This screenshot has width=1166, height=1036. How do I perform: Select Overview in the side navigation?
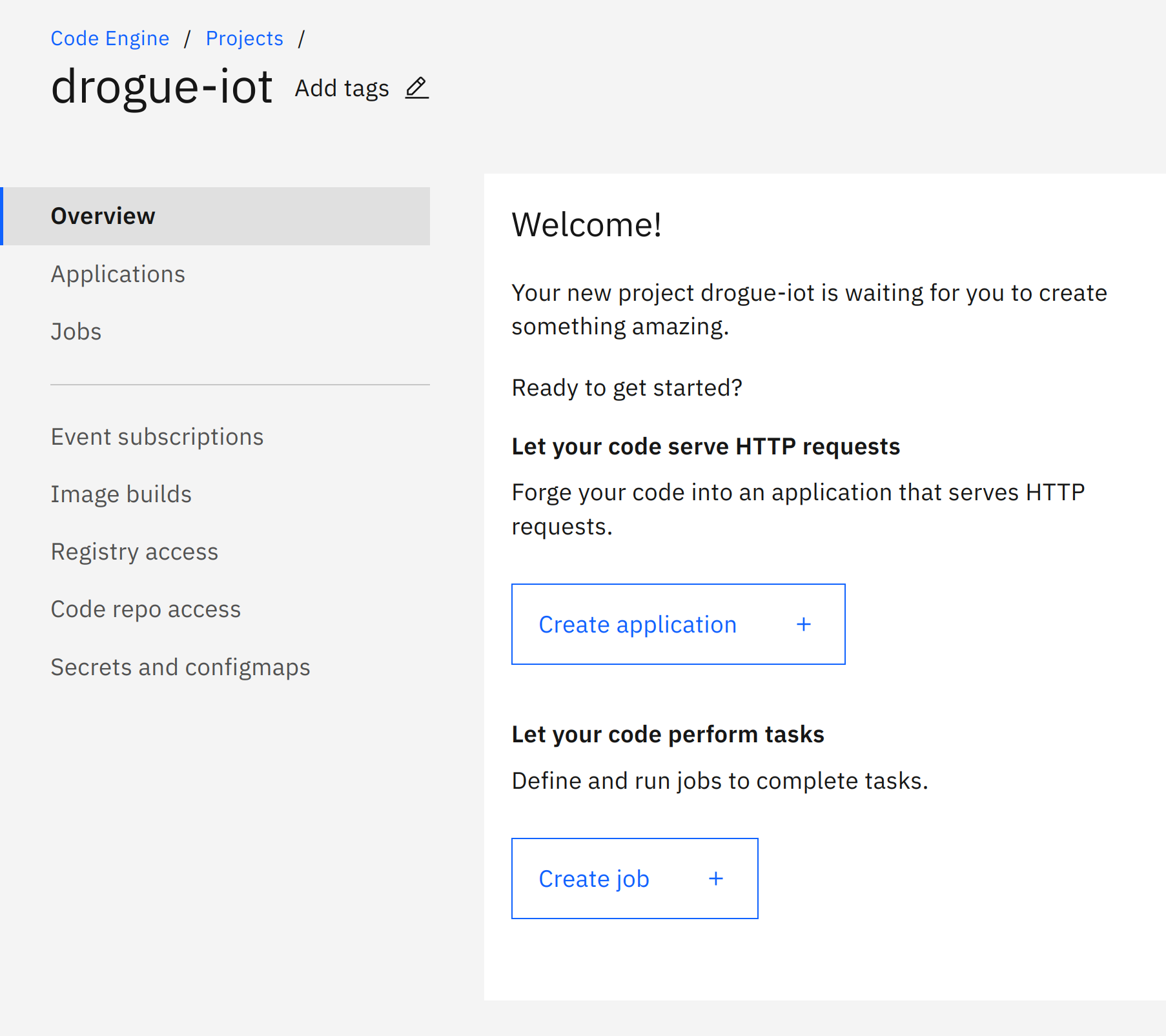tap(215, 216)
